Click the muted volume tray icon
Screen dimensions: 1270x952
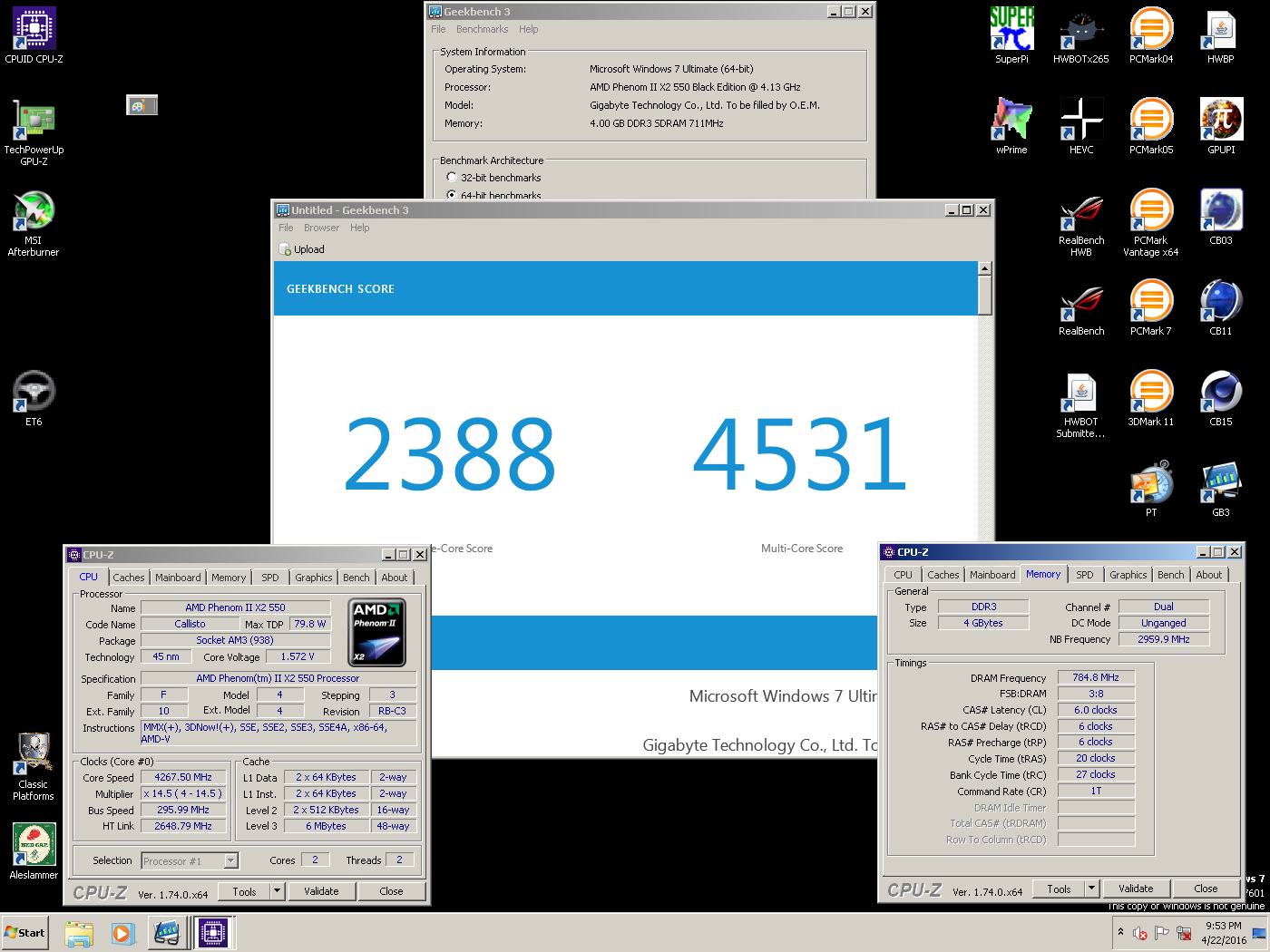click(x=1140, y=933)
